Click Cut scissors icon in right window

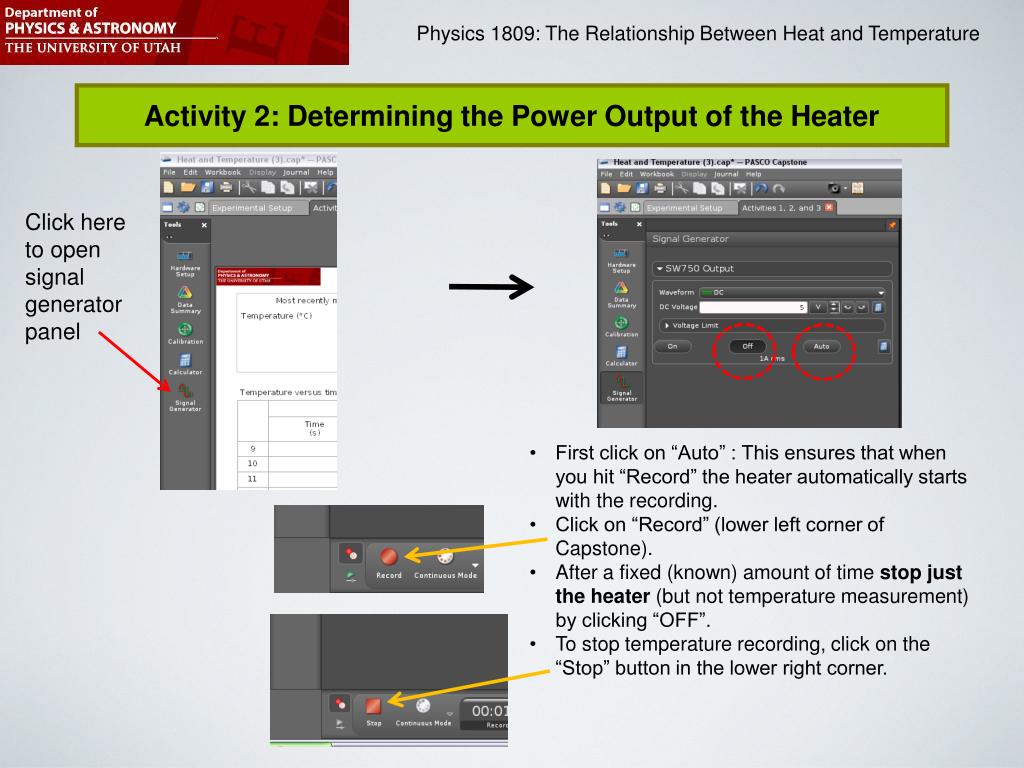(x=681, y=188)
